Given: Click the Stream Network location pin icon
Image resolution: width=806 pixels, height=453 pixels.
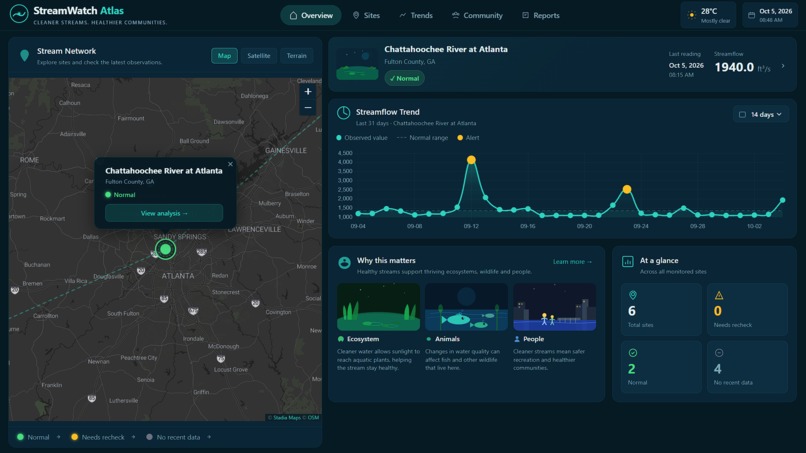Looking at the screenshot, I should [x=24, y=56].
